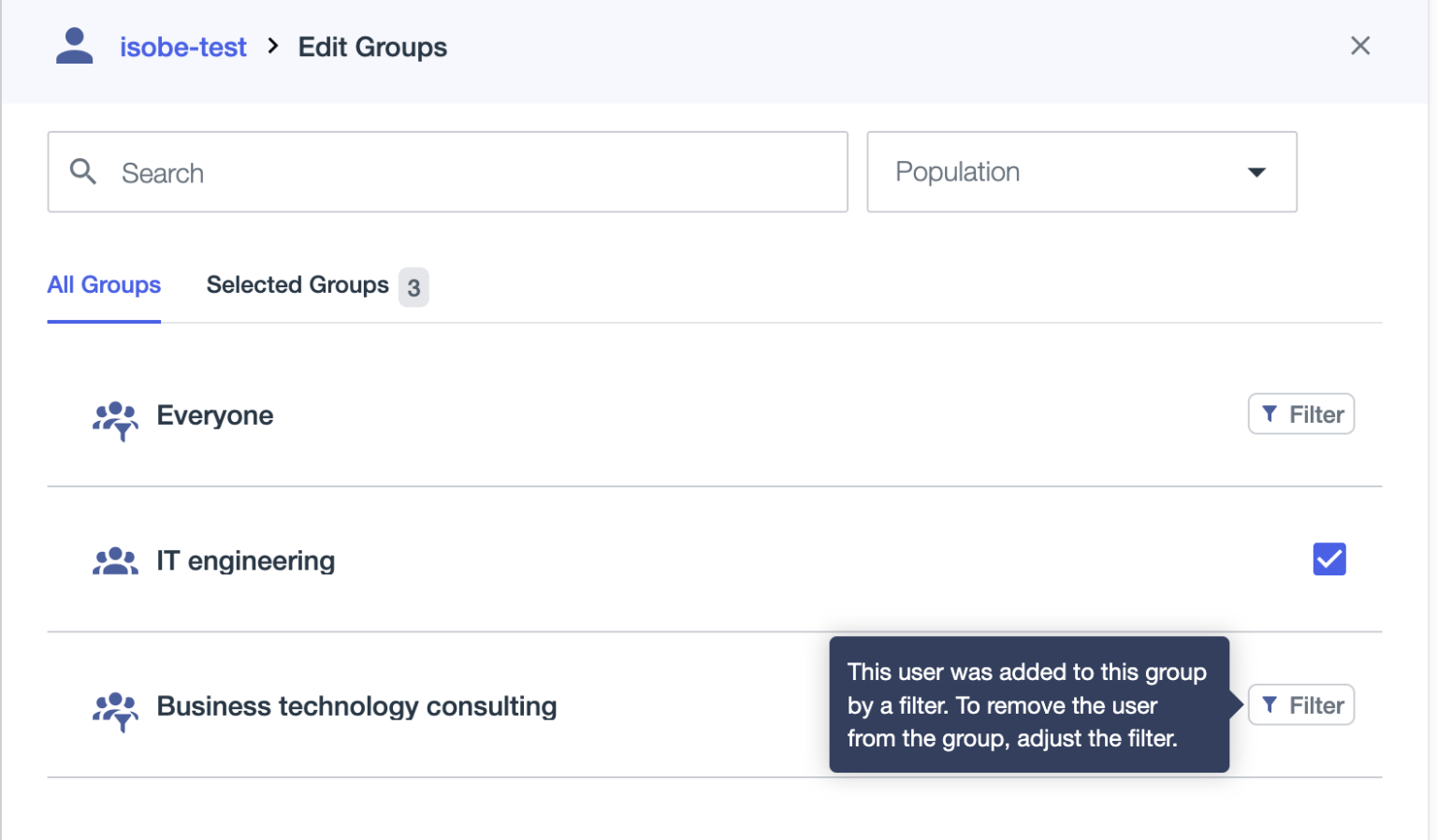The width and height of the screenshot is (1437, 840).
Task: Click the isobe-test breadcrumb link
Action: coord(182,46)
